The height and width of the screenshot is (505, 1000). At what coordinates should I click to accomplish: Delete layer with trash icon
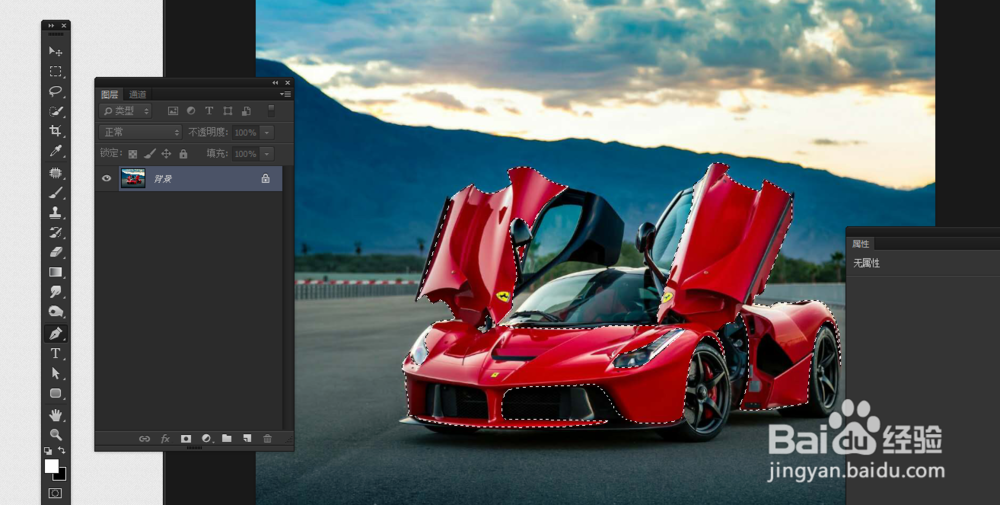click(267, 439)
